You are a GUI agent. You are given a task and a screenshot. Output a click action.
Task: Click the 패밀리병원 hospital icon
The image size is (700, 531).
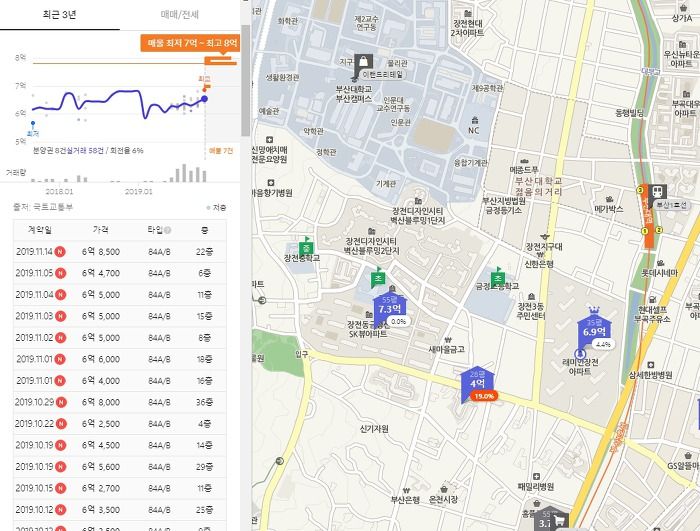tap(536, 477)
